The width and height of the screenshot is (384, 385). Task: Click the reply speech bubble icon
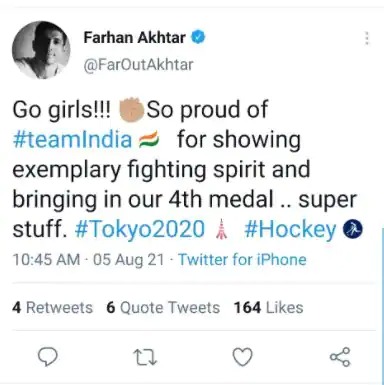pos(48,357)
